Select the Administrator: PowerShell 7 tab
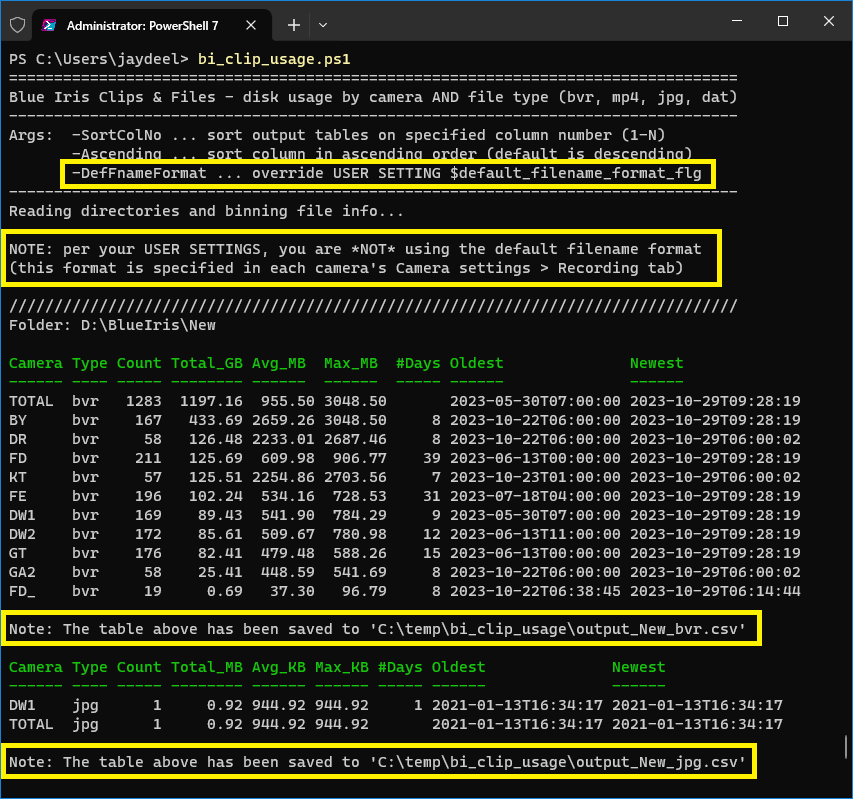This screenshot has width=853, height=799. [152, 25]
